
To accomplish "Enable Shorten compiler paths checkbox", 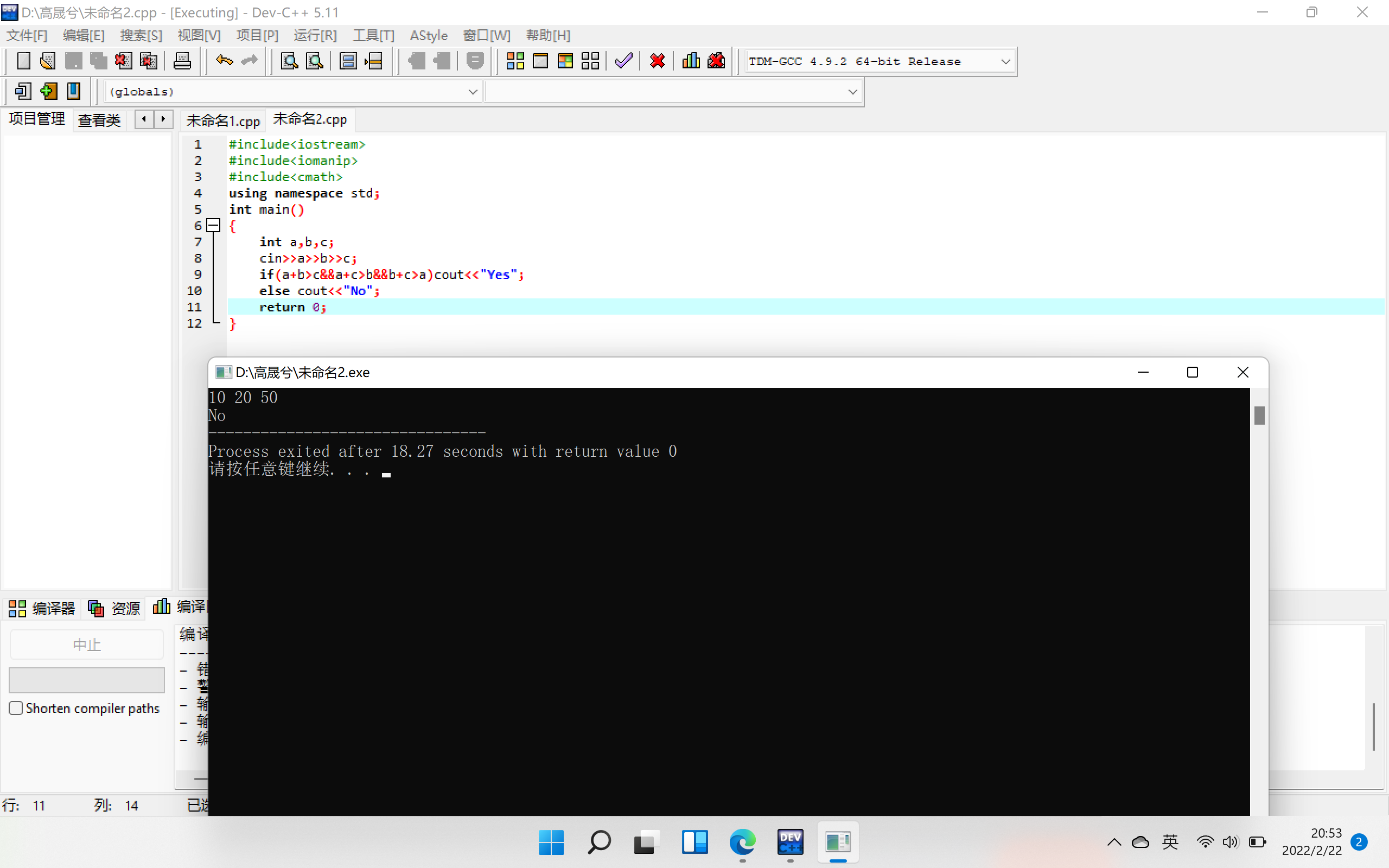I will tap(16, 708).
